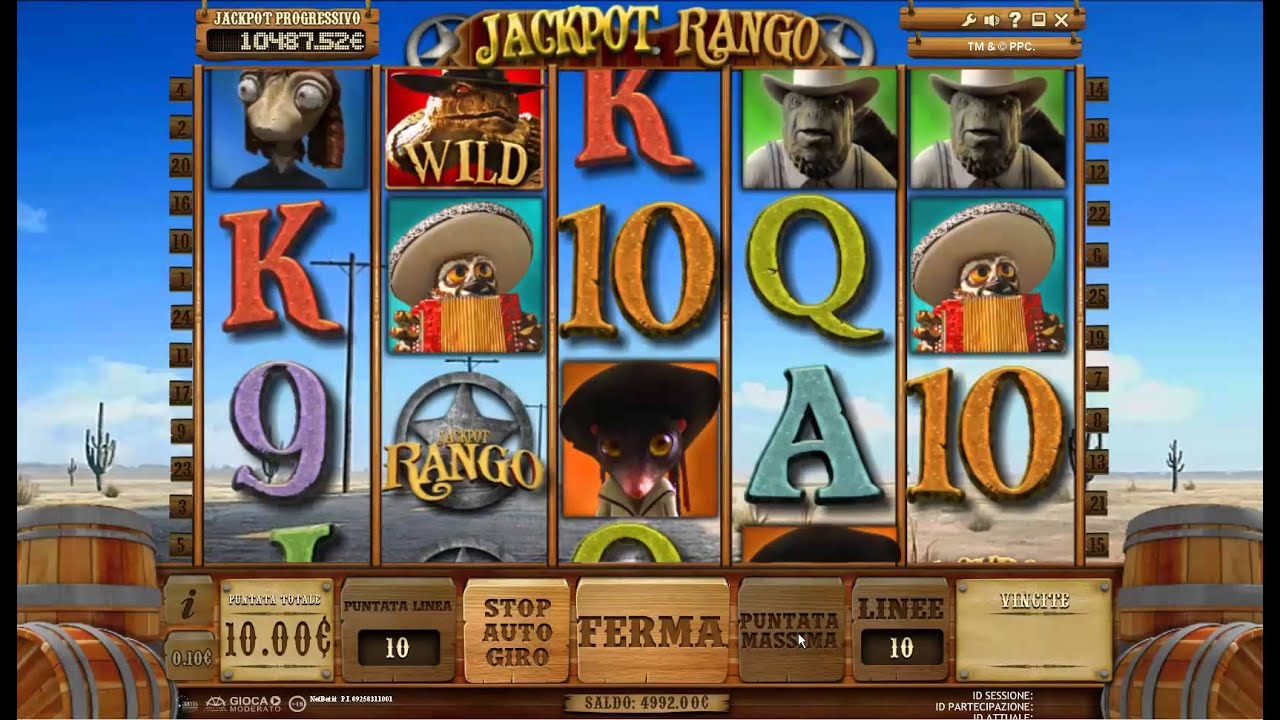Stop the reels with the FERMA button
The width and height of the screenshot is (1280, 720).
[x=653, y=631]
